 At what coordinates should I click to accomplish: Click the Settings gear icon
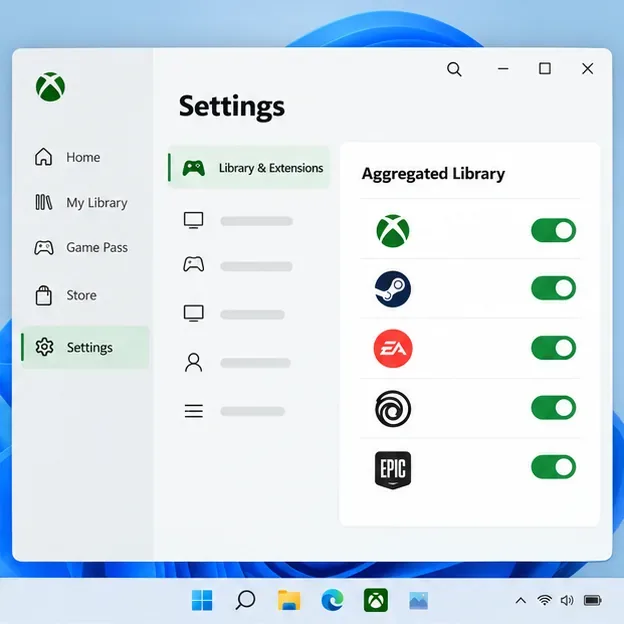tap(44, 347)
